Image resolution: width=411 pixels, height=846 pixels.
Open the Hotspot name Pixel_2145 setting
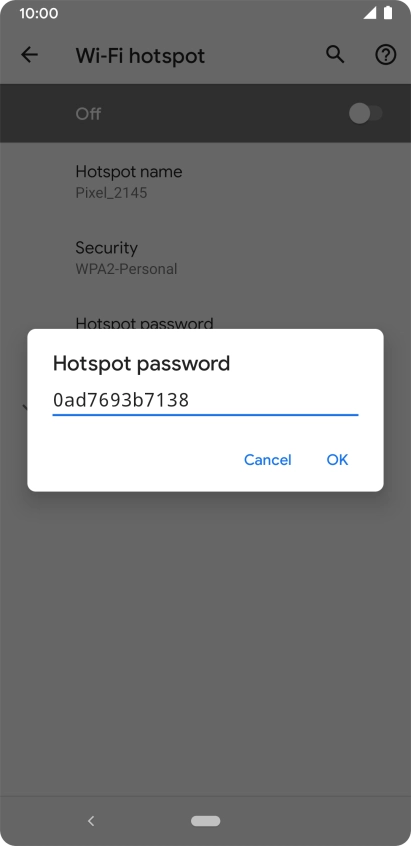coord(206,182)
